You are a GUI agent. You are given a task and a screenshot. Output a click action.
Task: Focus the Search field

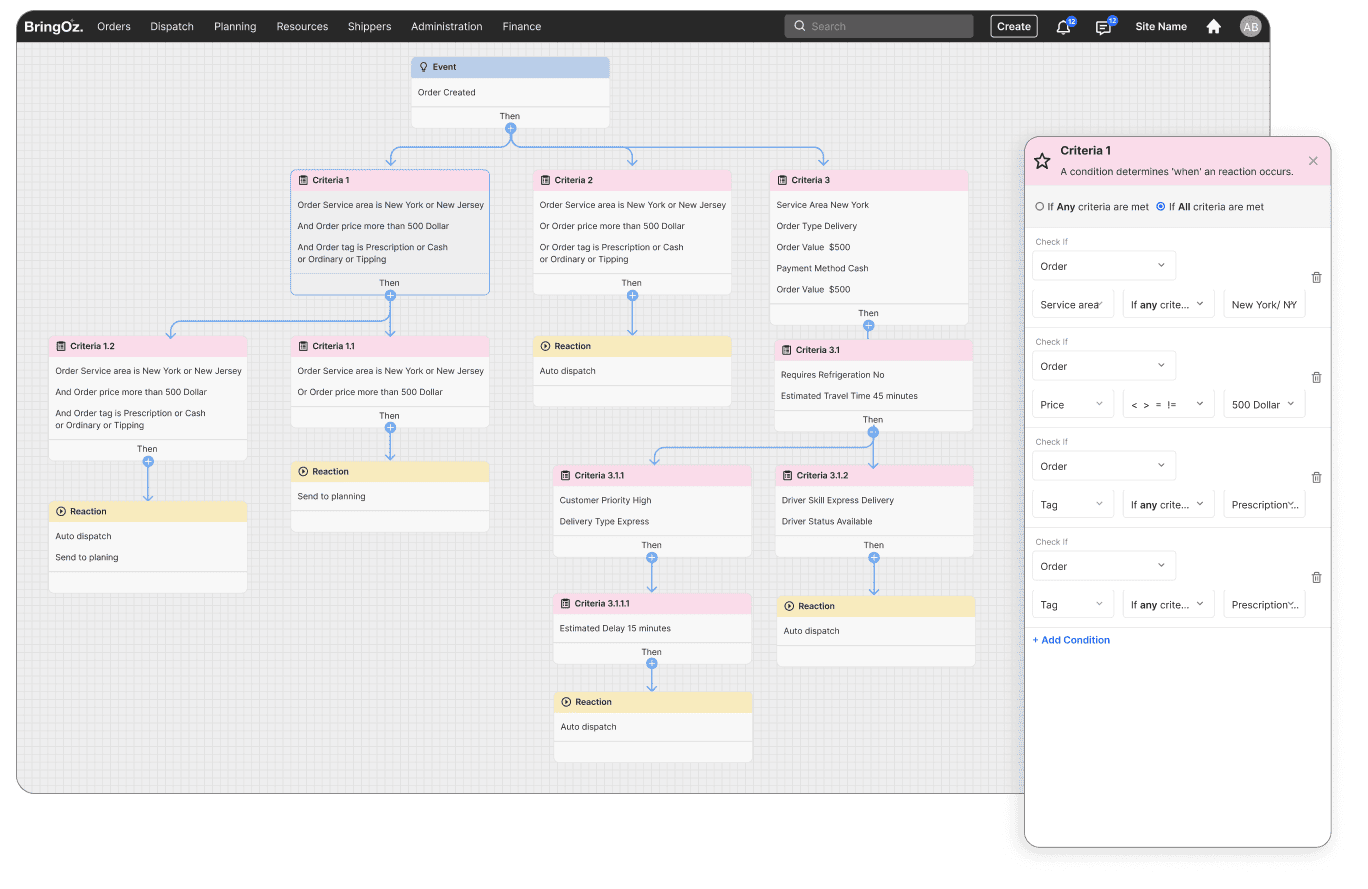point(879,27)
